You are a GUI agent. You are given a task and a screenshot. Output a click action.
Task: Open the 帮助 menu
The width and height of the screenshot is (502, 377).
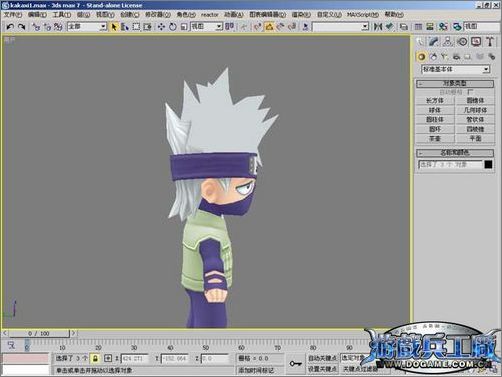(x=394, y=15)
